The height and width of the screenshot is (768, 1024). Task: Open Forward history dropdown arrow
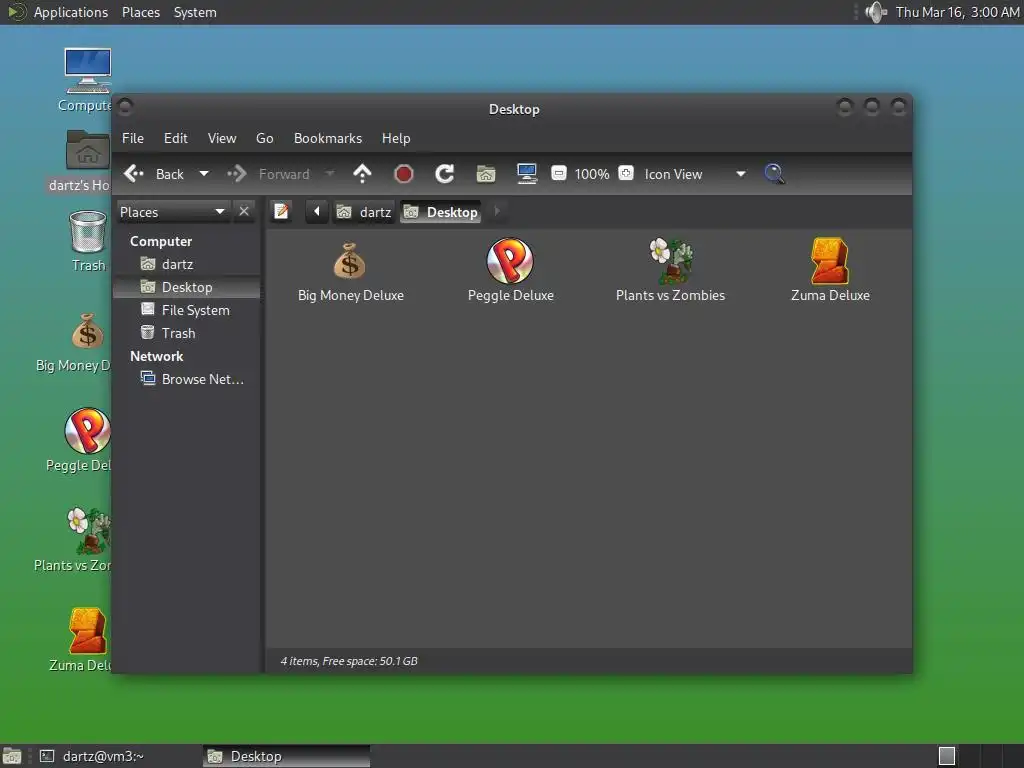pyautogui.click(x=330, y=174)
